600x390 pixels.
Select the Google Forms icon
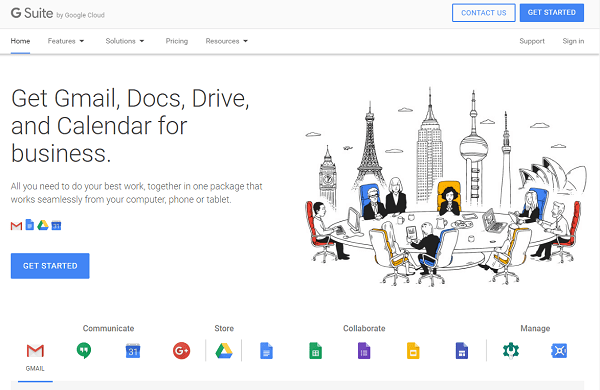point(364,351)
